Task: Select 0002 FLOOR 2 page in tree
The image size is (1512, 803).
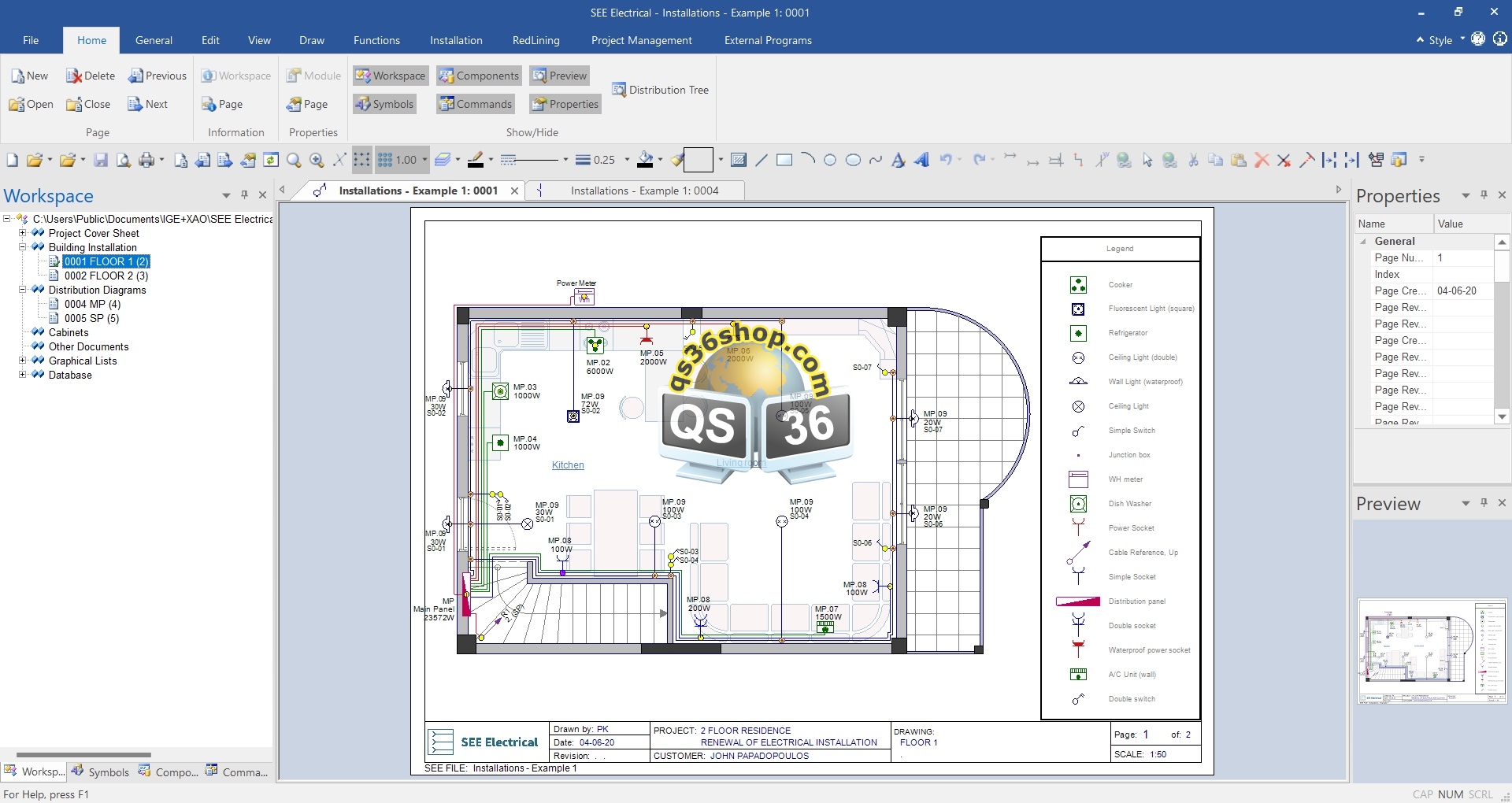Action: pos(106,276)
